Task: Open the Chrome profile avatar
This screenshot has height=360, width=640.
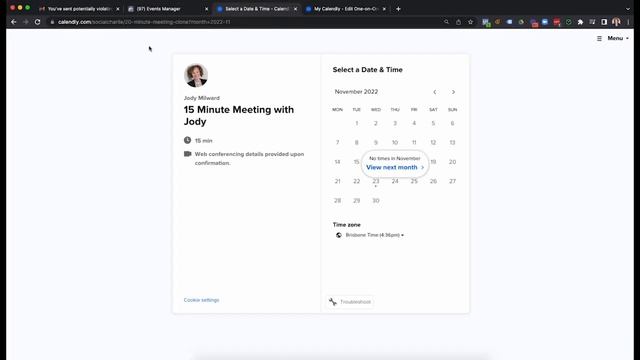Action: click(x=616, y=22)
